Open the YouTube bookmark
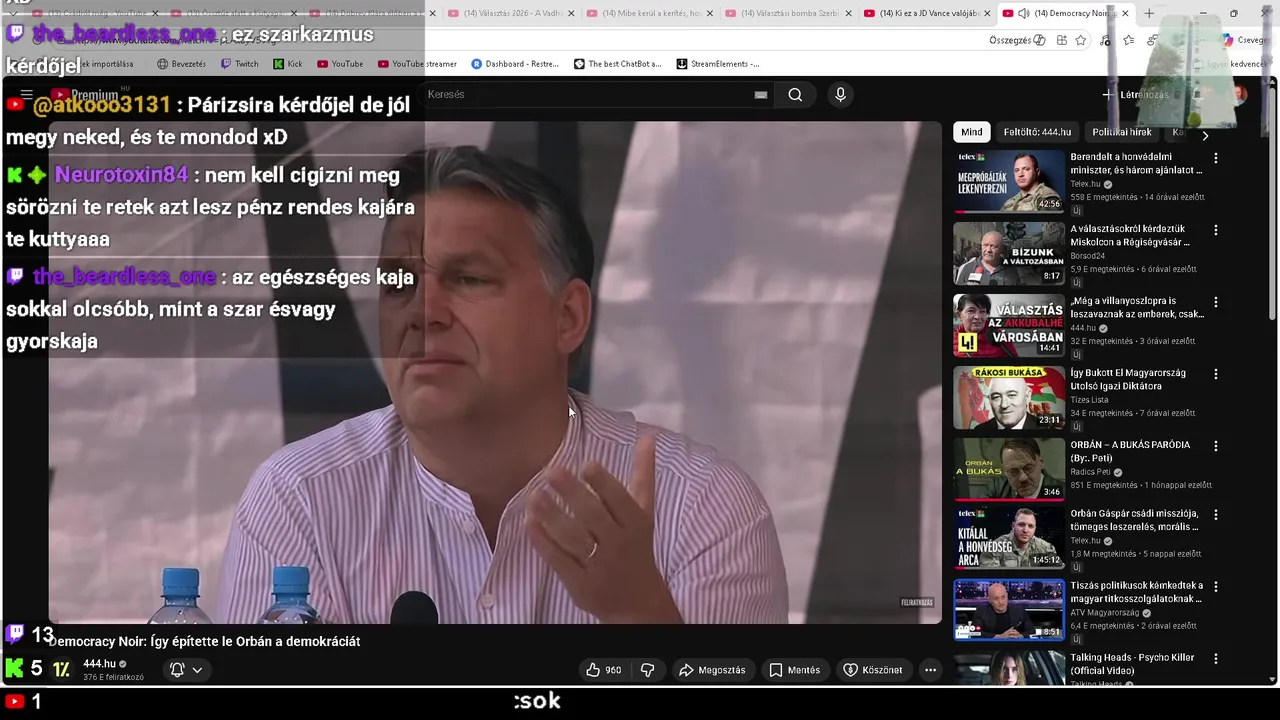The image size is (1280, 720). [340, 64]
